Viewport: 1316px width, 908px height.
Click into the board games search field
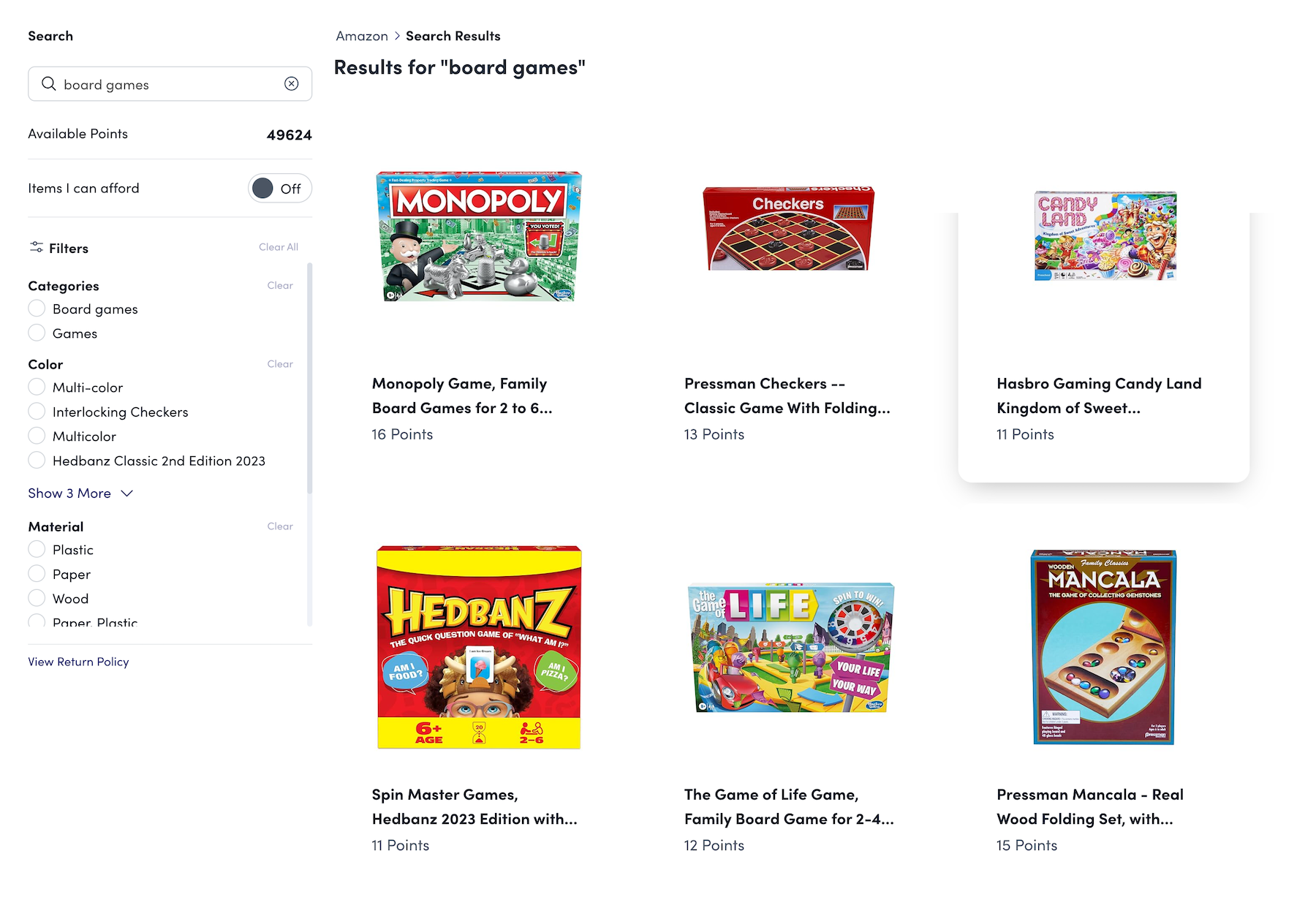click(x=168, y=85)
